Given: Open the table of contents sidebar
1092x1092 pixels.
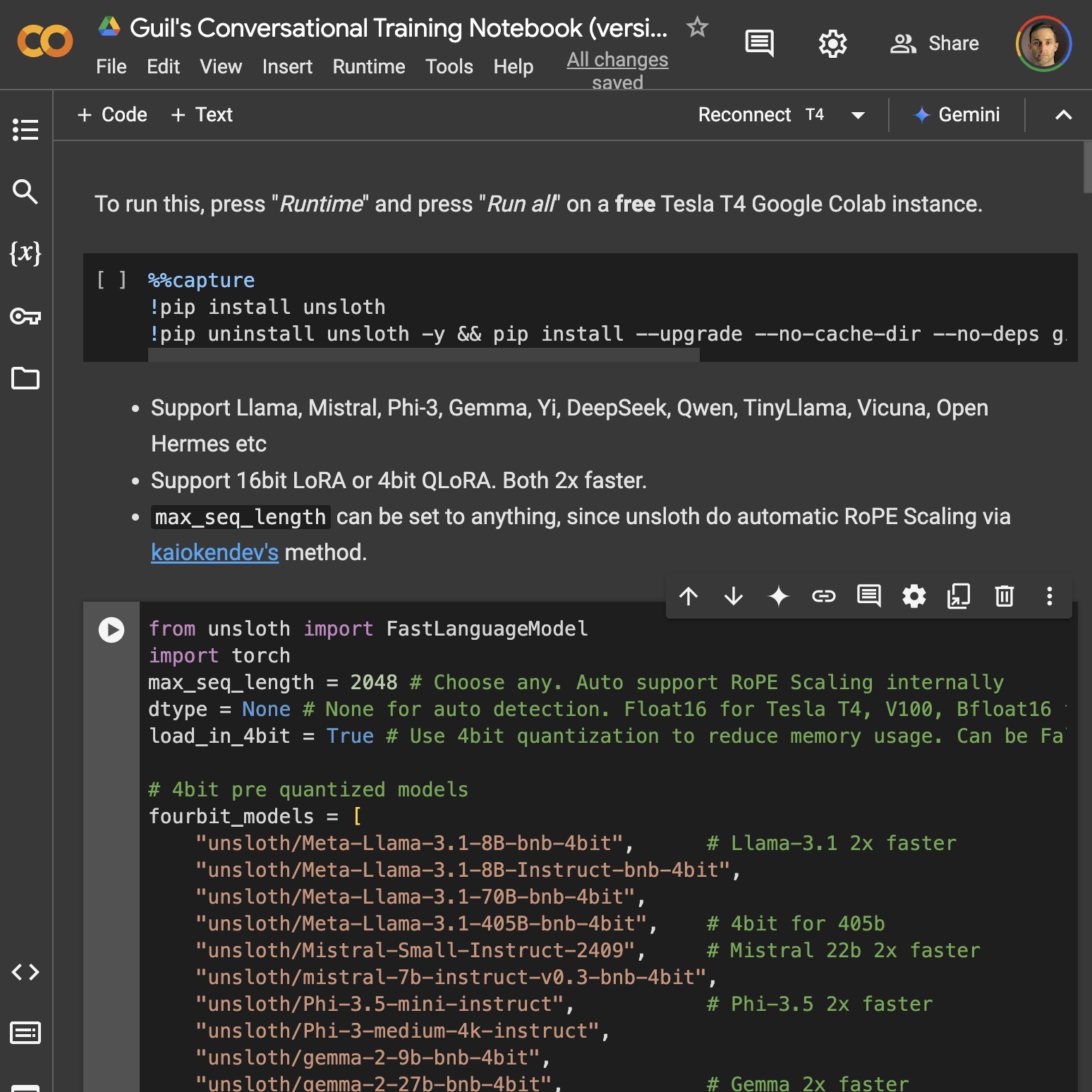Looking at the screenshot, I should [25, 130].
